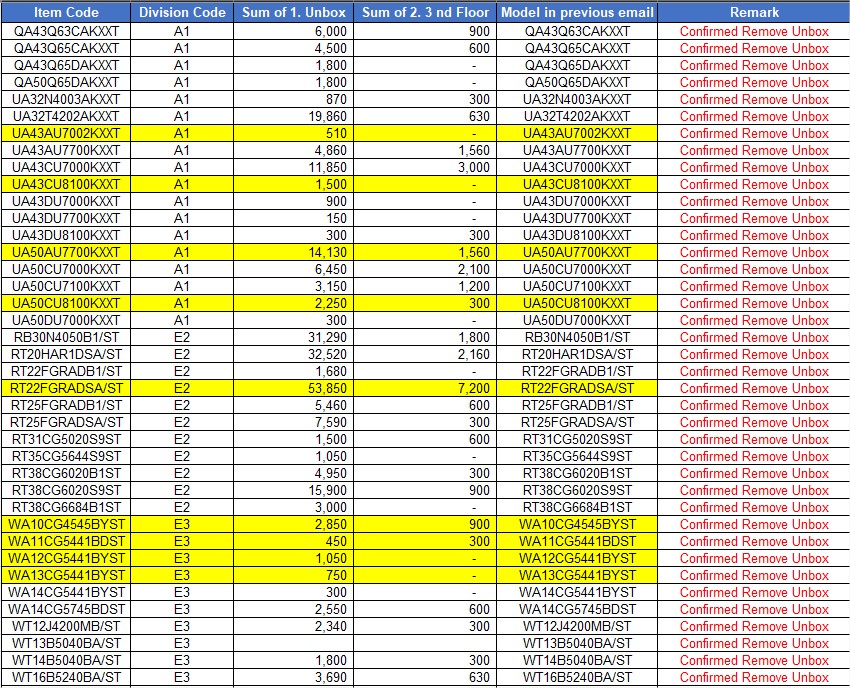Select Item Code cell RT22FGRADB1/ST
This screenshot has width=850, height=688.
coord(66,371)
